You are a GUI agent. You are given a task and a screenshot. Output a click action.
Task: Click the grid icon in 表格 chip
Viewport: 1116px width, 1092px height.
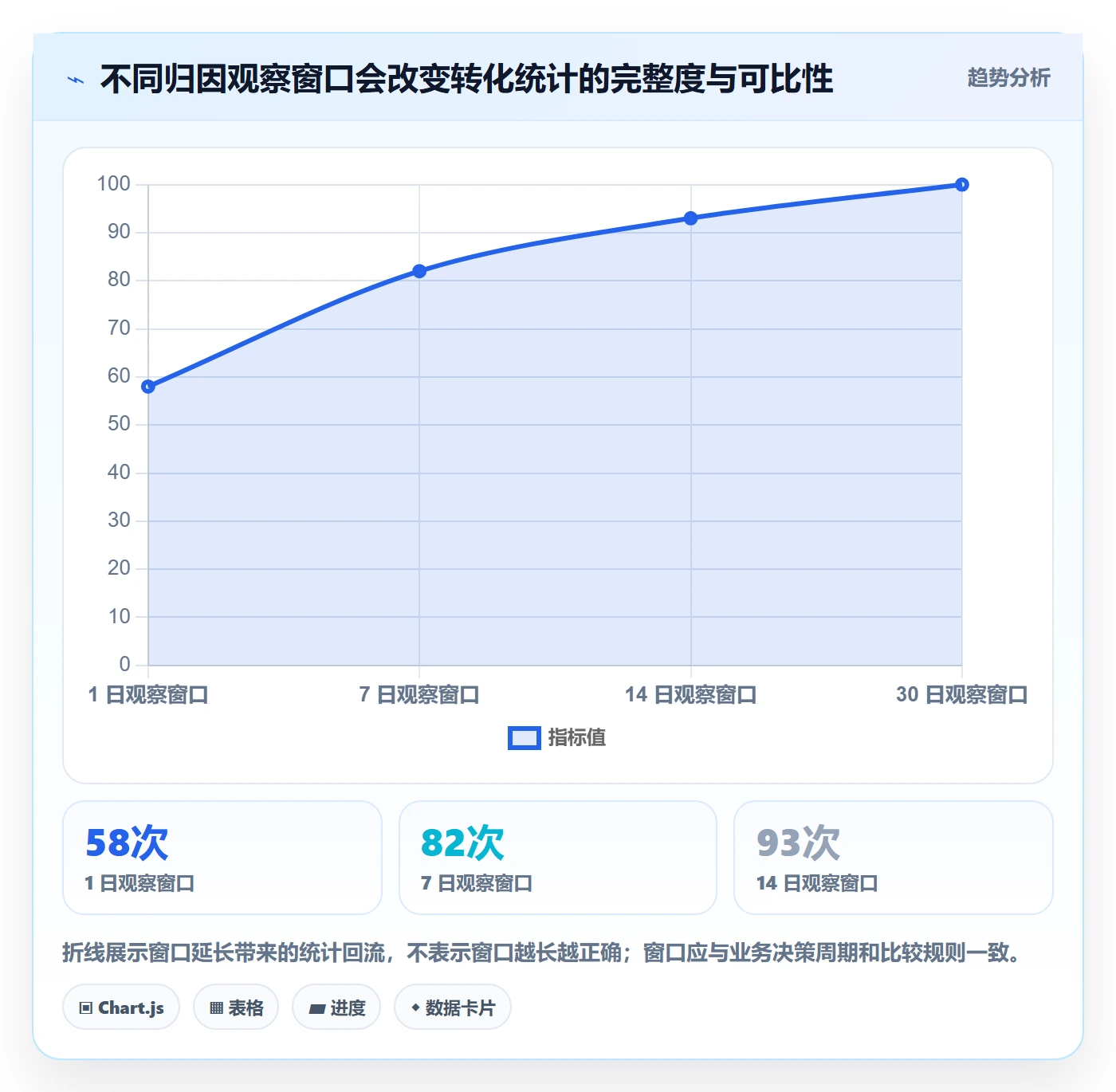click(x=216, y=1008)
